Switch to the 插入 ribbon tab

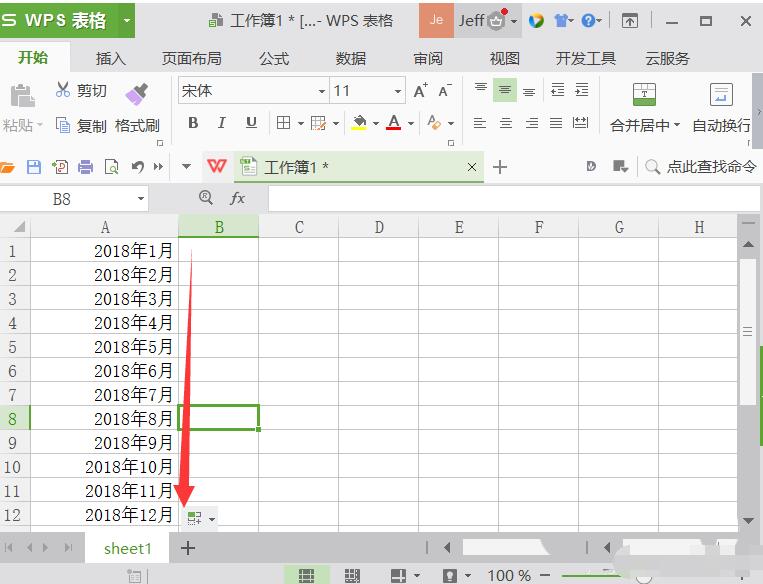point(111,58)
